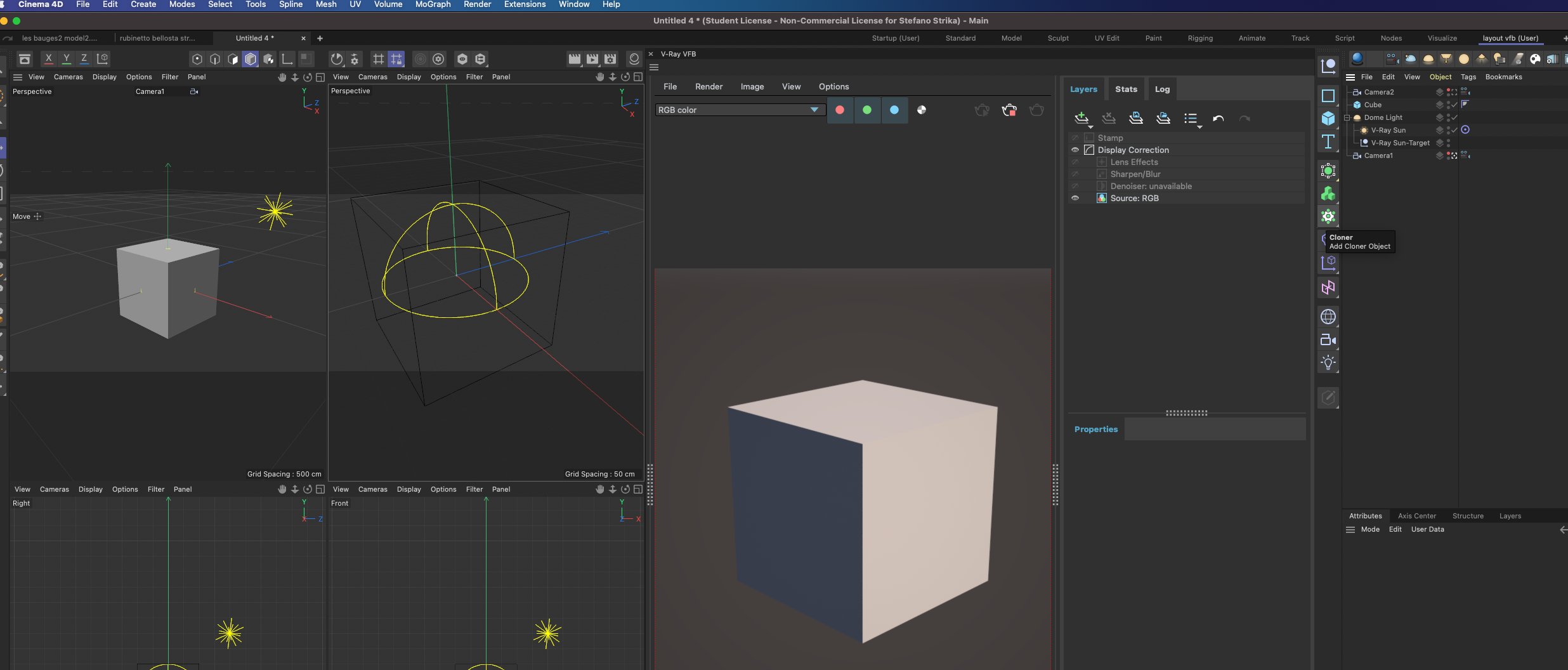The image size is (1568, 670).
Task: Click the Cube primitive icon in the object palette
Action: tap(1328, 119)
